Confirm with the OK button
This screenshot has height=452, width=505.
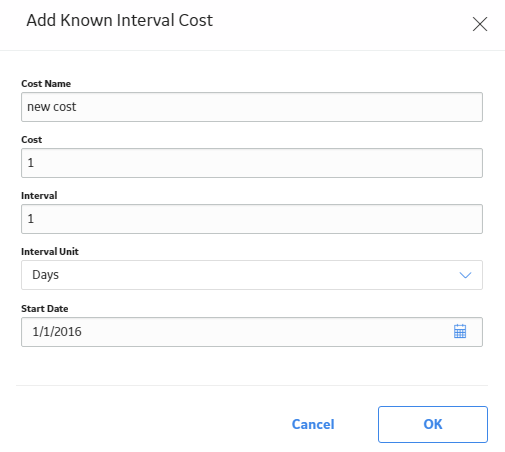pyautogui.click(x=433, y=424)
